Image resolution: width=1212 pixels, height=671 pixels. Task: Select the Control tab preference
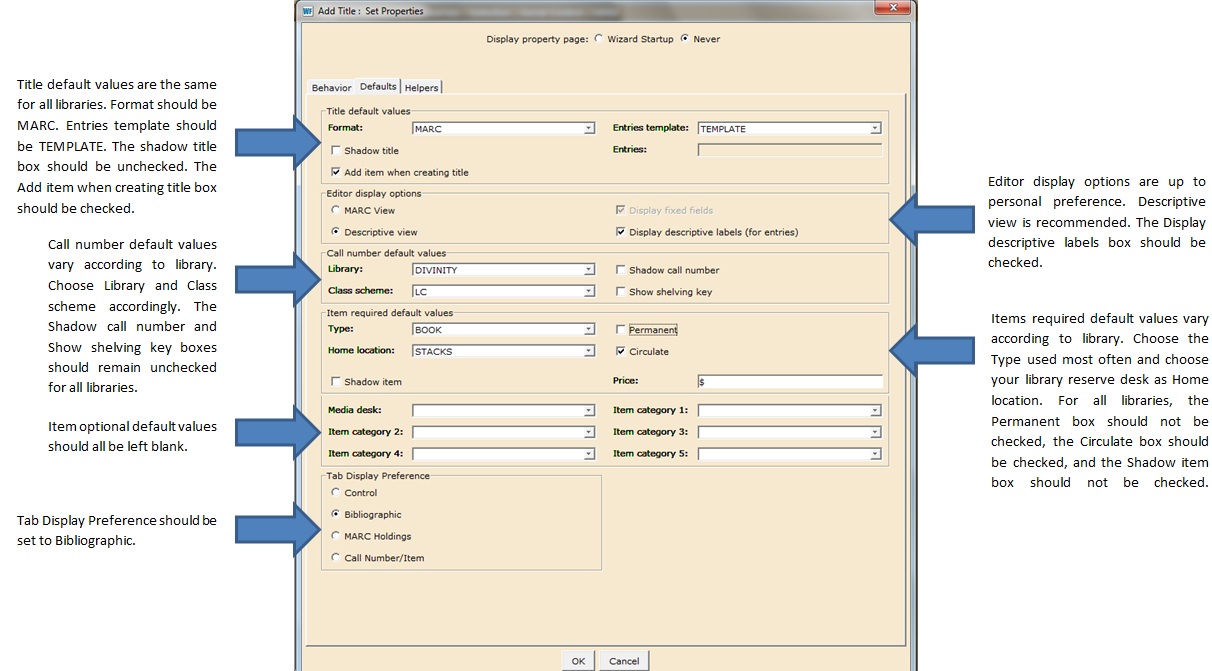click(x=335, y=492)
